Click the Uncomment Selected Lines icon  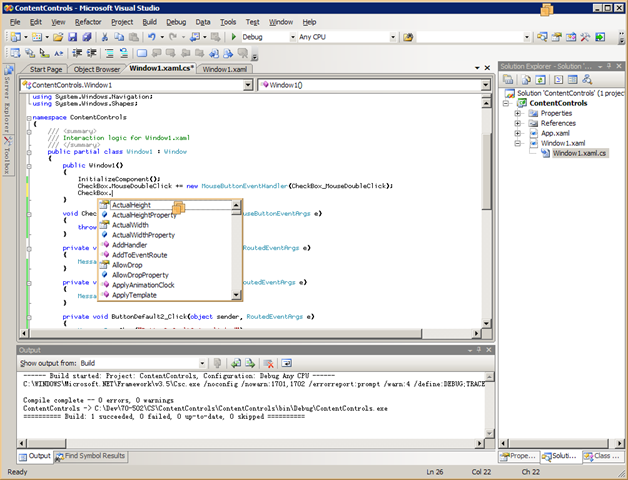(124, 53)
